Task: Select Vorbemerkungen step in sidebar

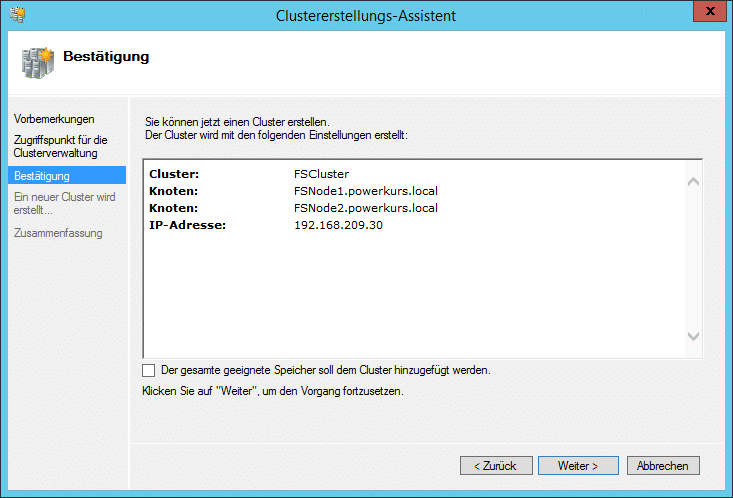Action: [x=54, y=119]
